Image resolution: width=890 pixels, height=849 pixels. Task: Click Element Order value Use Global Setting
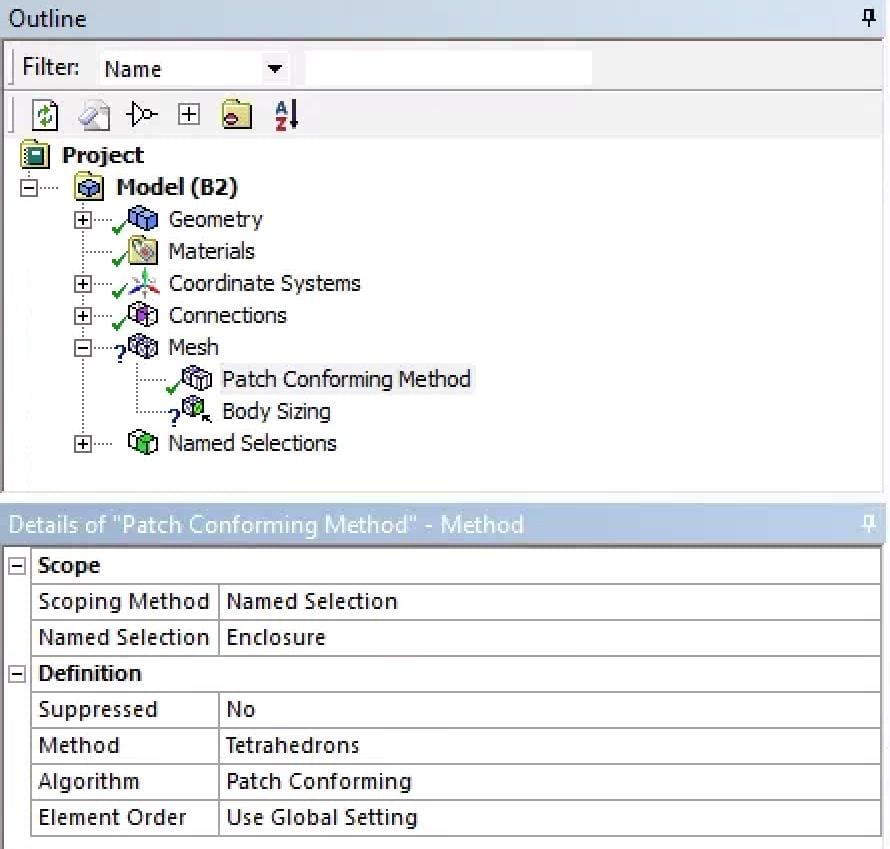[549, 817]
